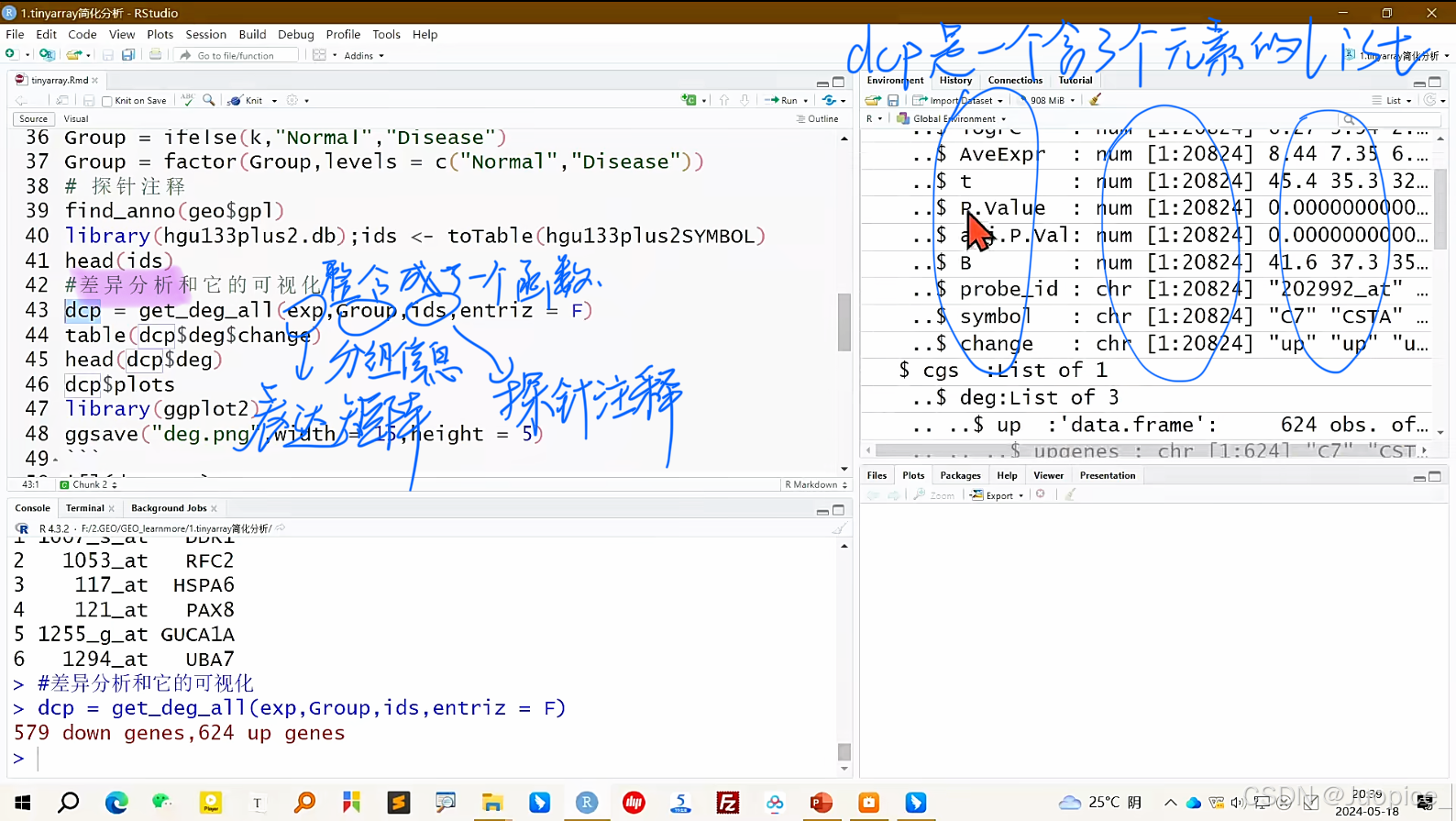Open the 908 MiB memory usage dropdown

(x=1049, y=100)
